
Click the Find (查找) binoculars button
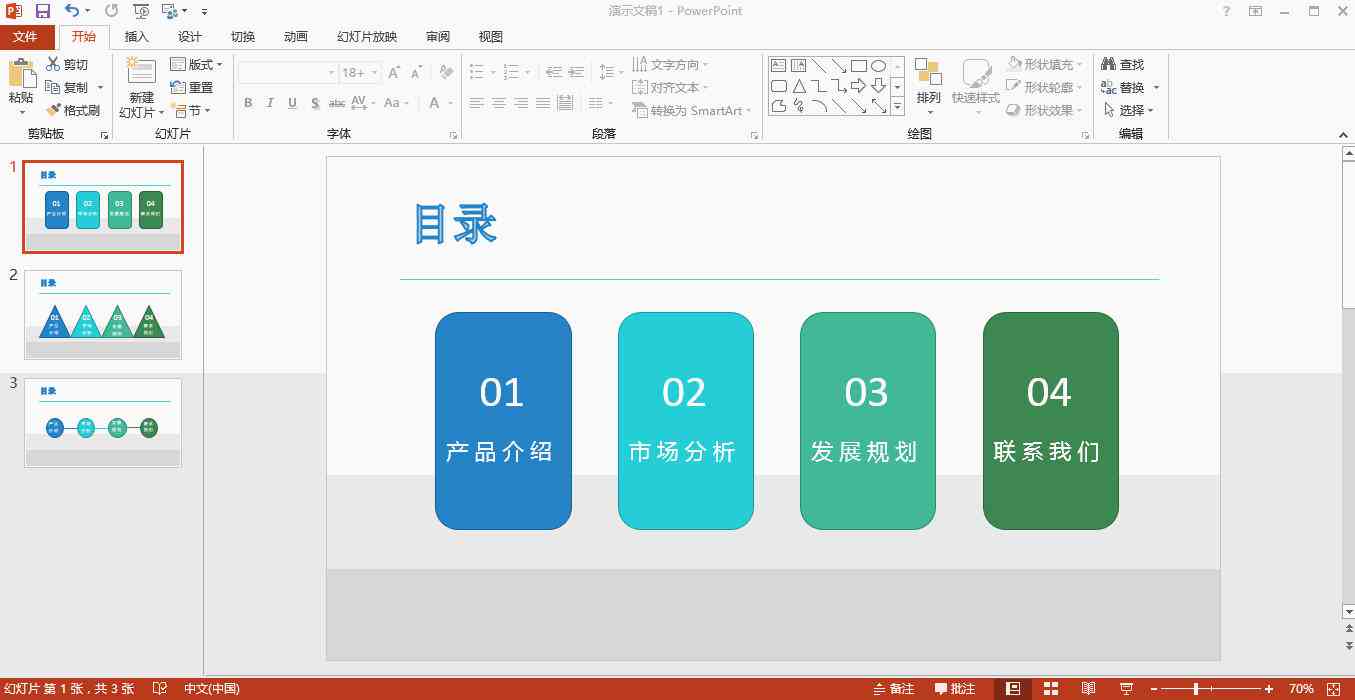1122,64
